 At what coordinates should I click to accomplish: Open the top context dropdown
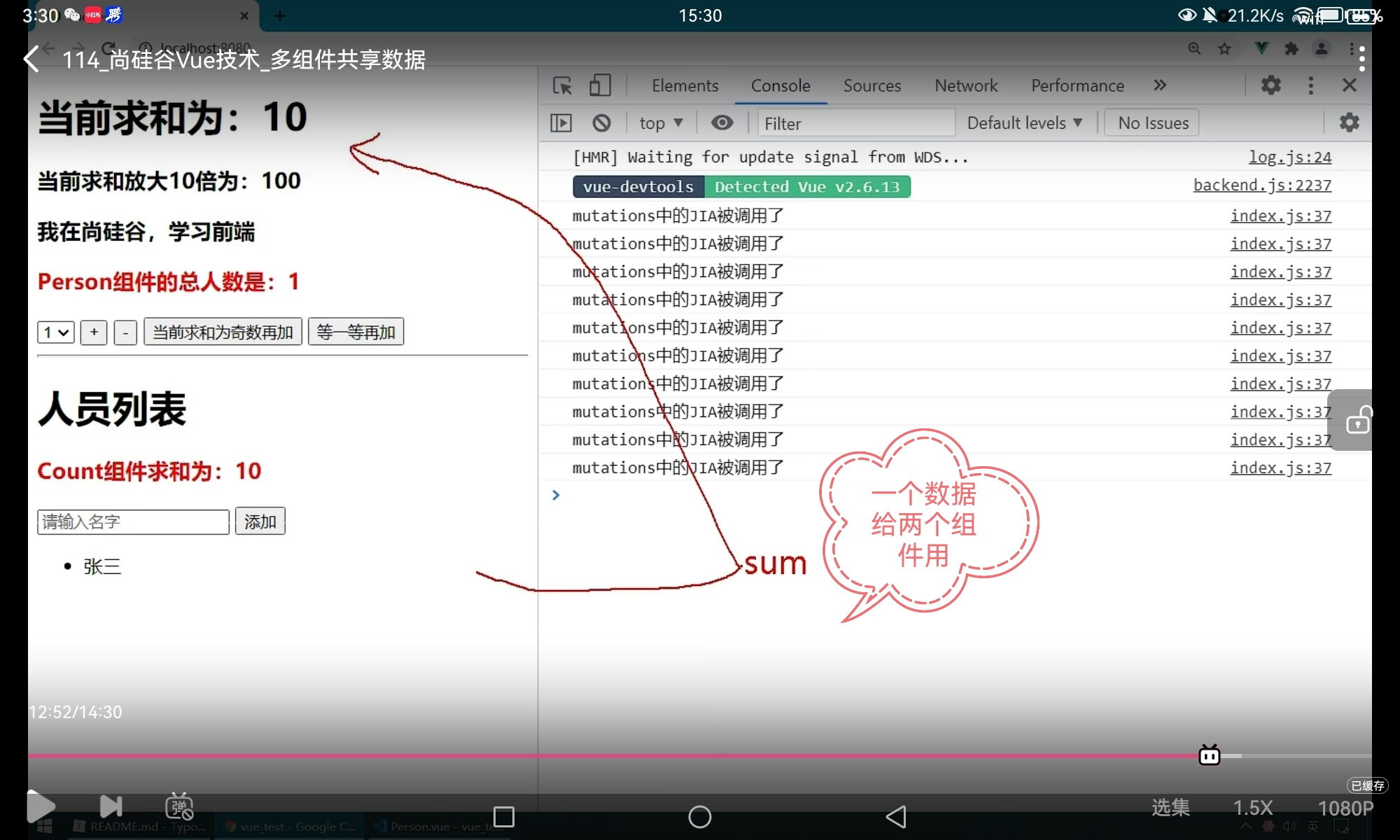pos(661,123)
